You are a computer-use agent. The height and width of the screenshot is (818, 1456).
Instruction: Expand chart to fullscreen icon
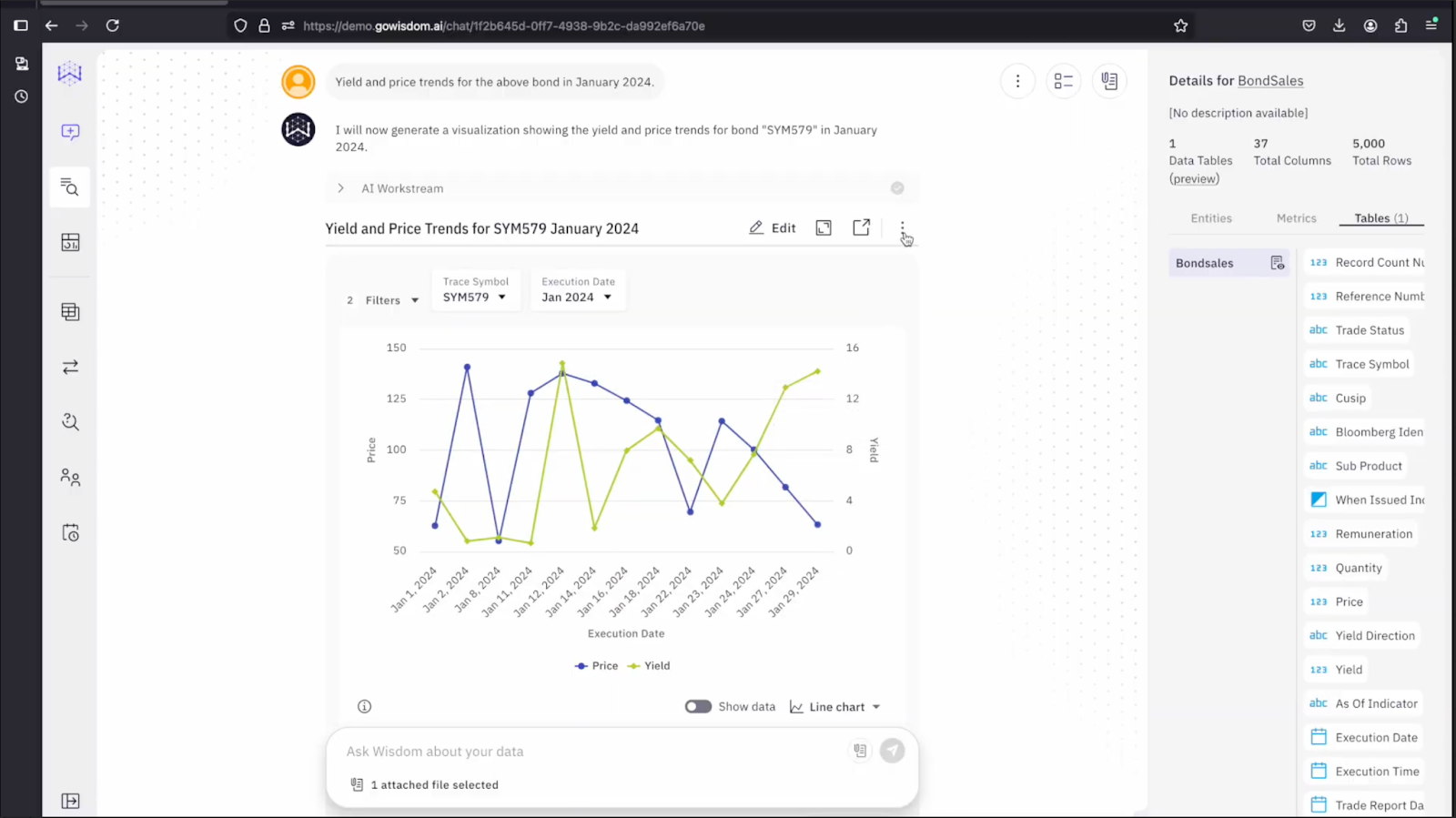click(x=824, y=228)
